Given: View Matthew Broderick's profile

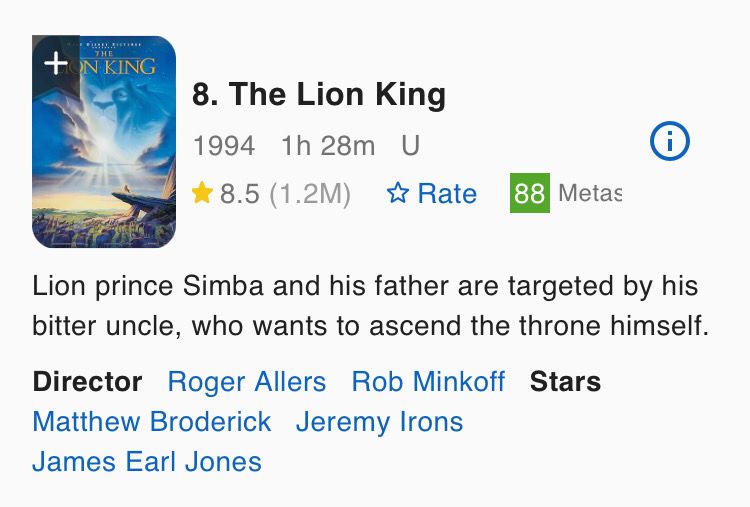Looking at the screenshot, I should click(x=152, y=422).
